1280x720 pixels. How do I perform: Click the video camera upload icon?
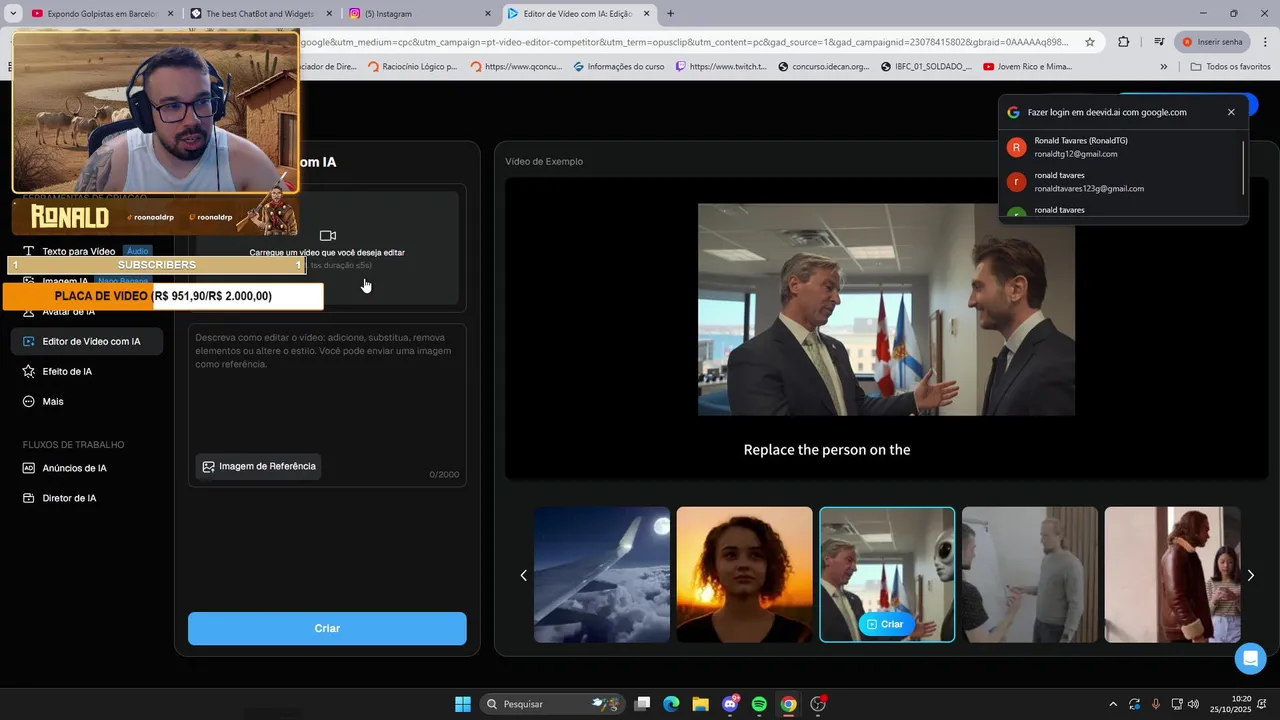point(327,236)
